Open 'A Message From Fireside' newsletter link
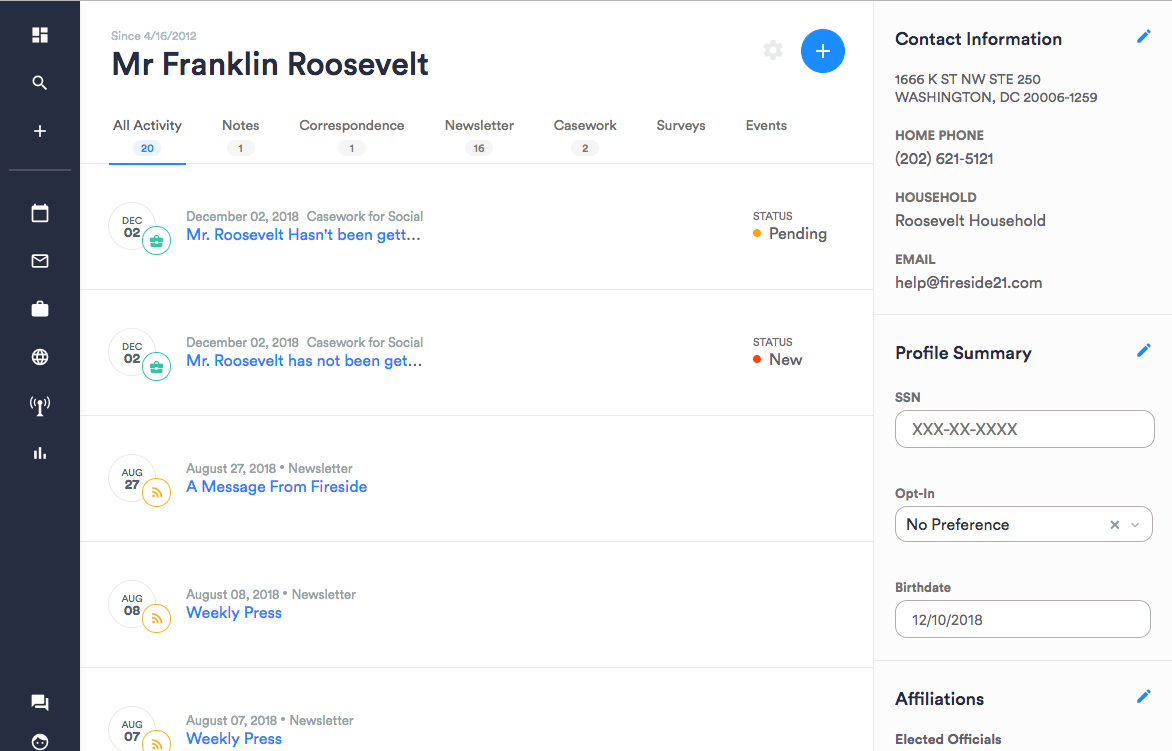1172x751 pixels. point(276,487)
